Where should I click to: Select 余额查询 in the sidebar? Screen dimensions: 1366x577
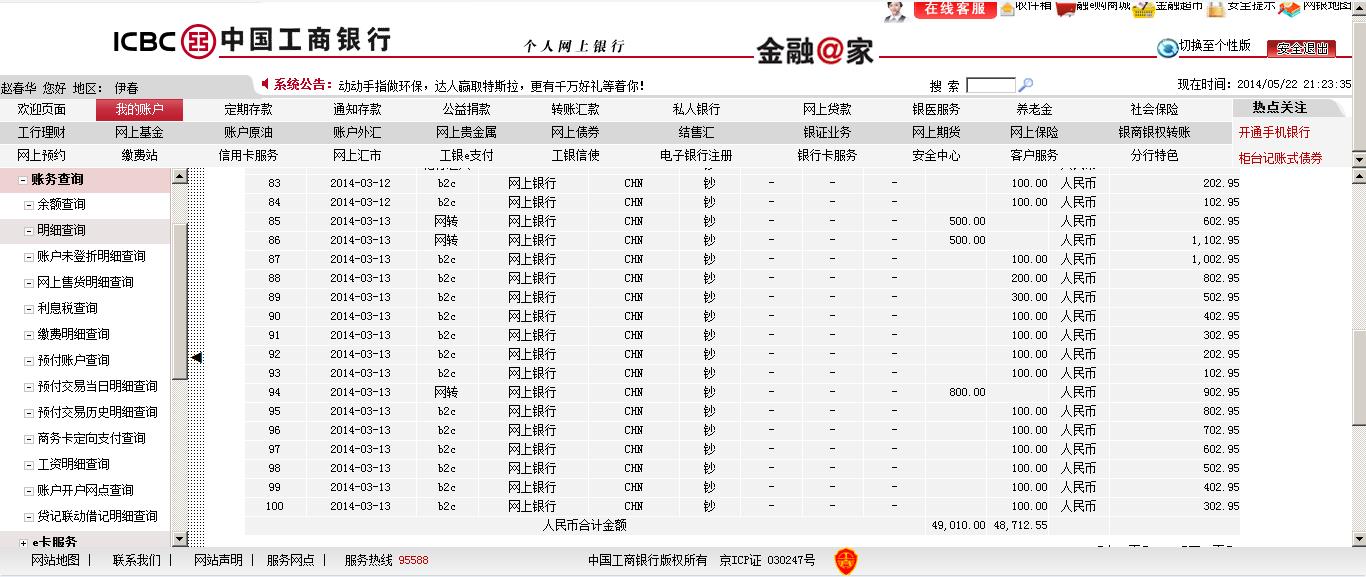tap(61, 204)
